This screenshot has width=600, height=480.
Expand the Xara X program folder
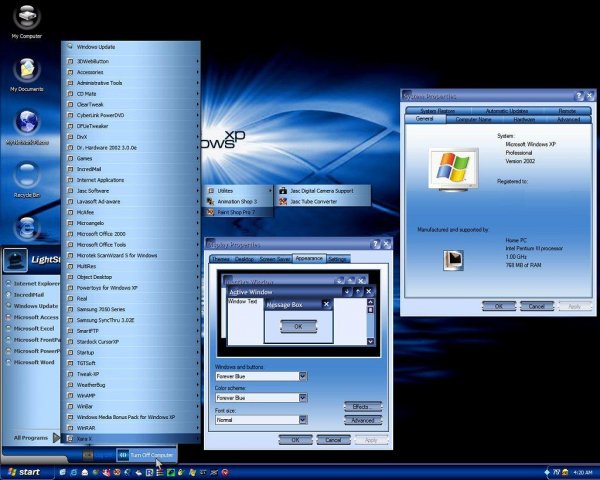(x=133, y=439)
